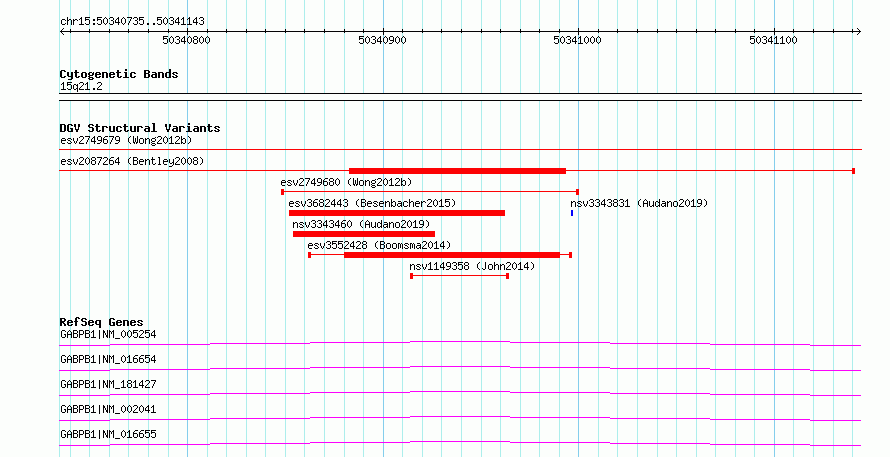Click the red line under esv2749679 label
The width and height of the screenshot is (890, 457).
pyautogui.click(x=460, y=150)
